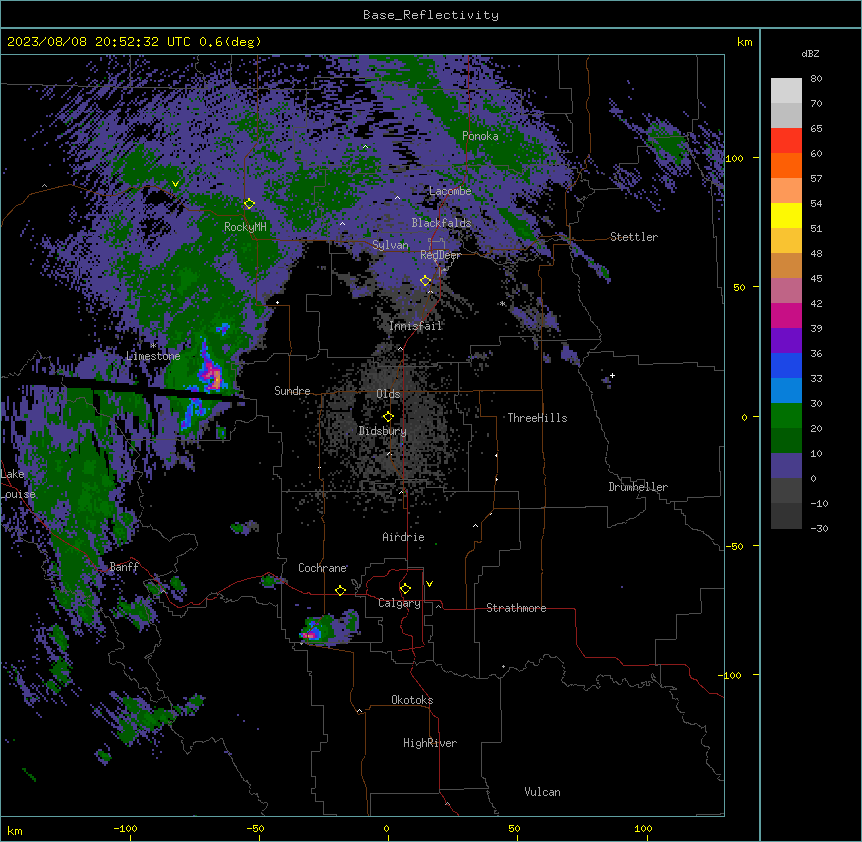Image resolution: width=862 pixels, height=842 pixels.
Task: Click the yellow diamond marker above RockyMH
Action: pos(249,204)
